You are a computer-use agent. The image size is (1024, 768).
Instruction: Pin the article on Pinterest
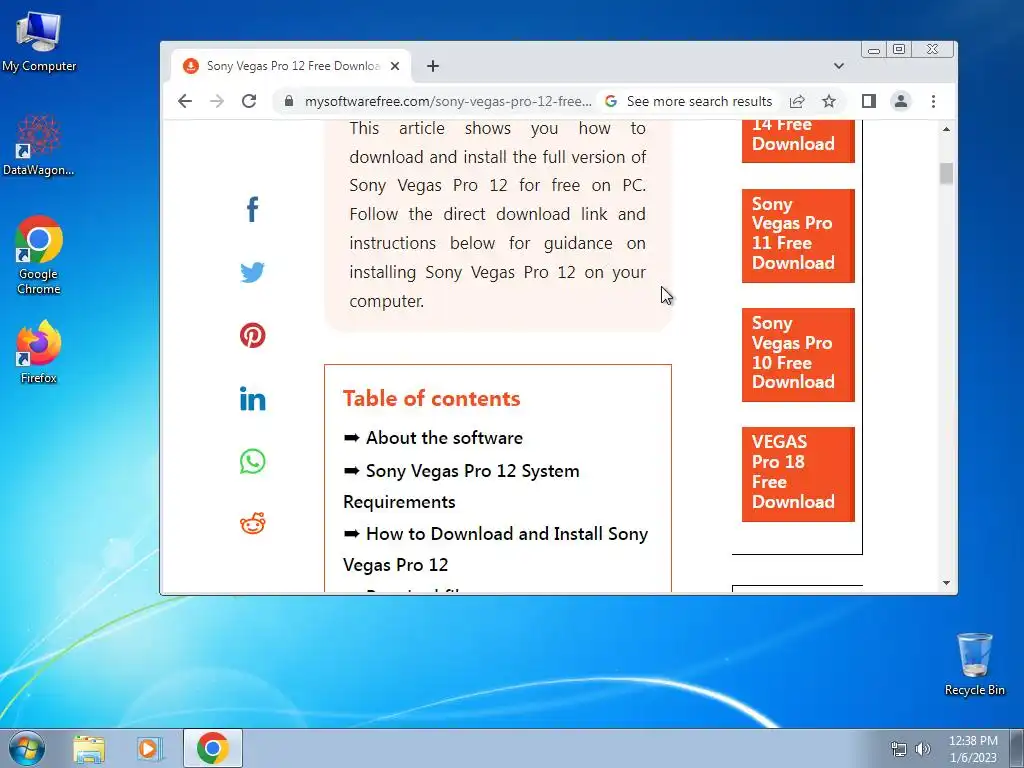pyautogui.click(x=252, y=335)
